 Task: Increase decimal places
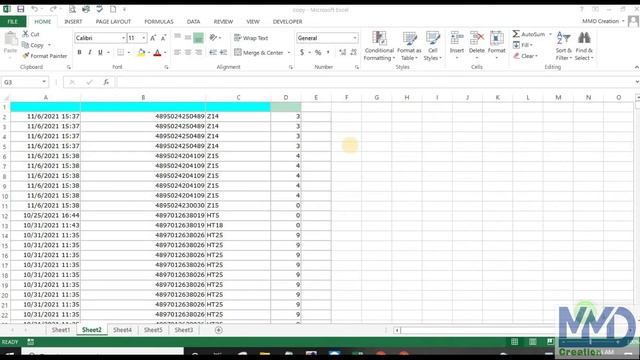click(342, 52)
